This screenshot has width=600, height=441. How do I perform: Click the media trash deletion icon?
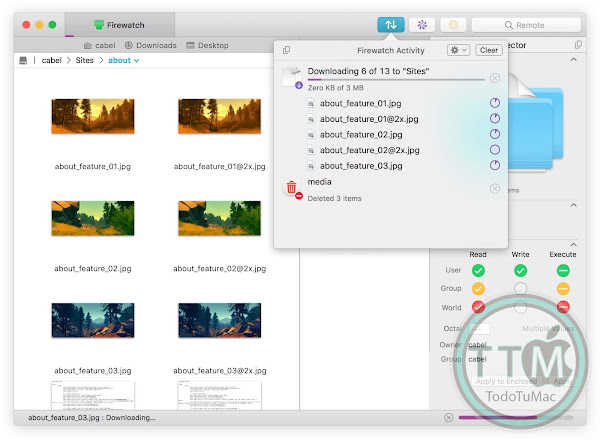[x=292, y=189]
